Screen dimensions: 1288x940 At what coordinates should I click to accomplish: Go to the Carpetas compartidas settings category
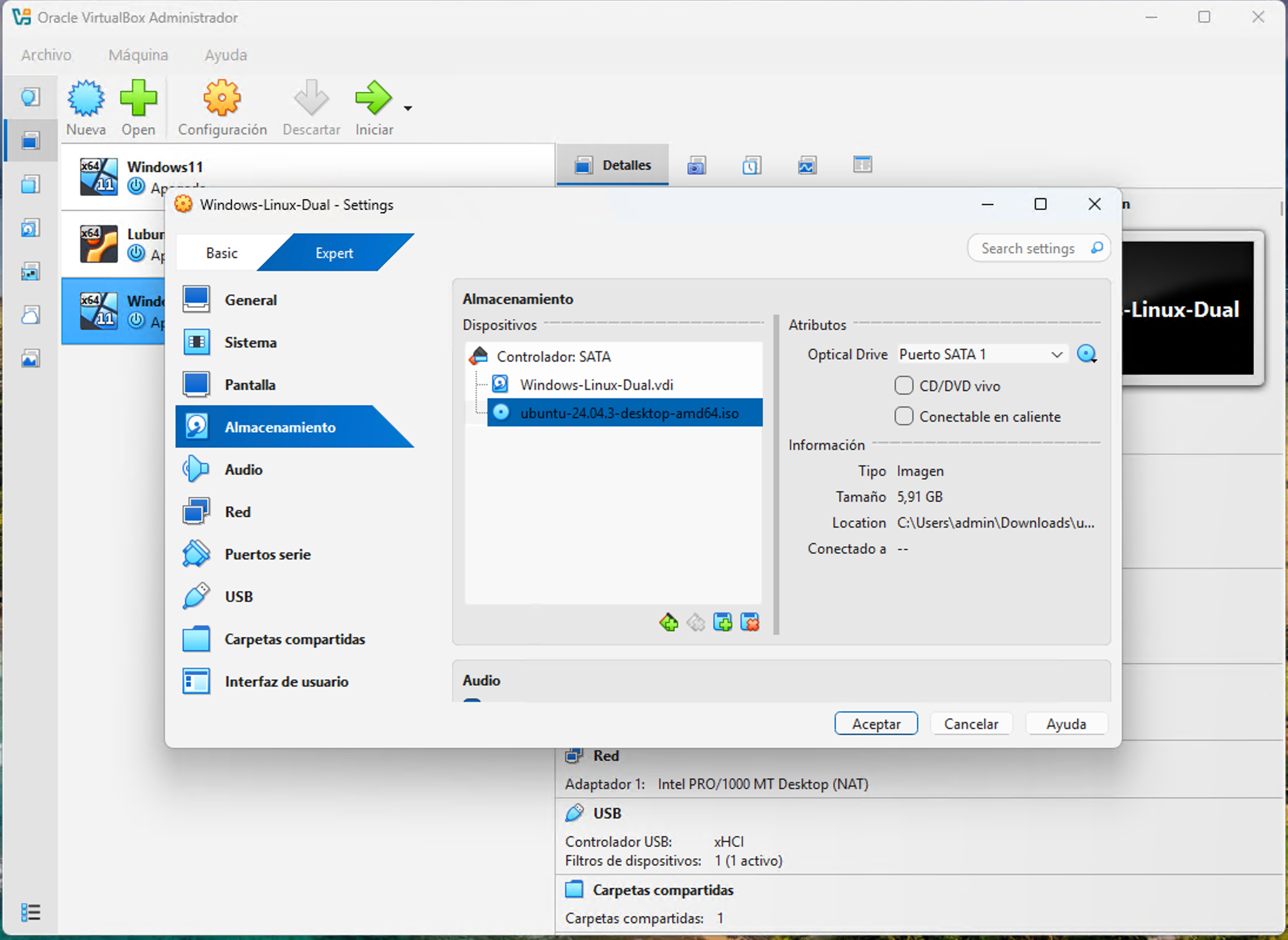(x=294, y=640)
